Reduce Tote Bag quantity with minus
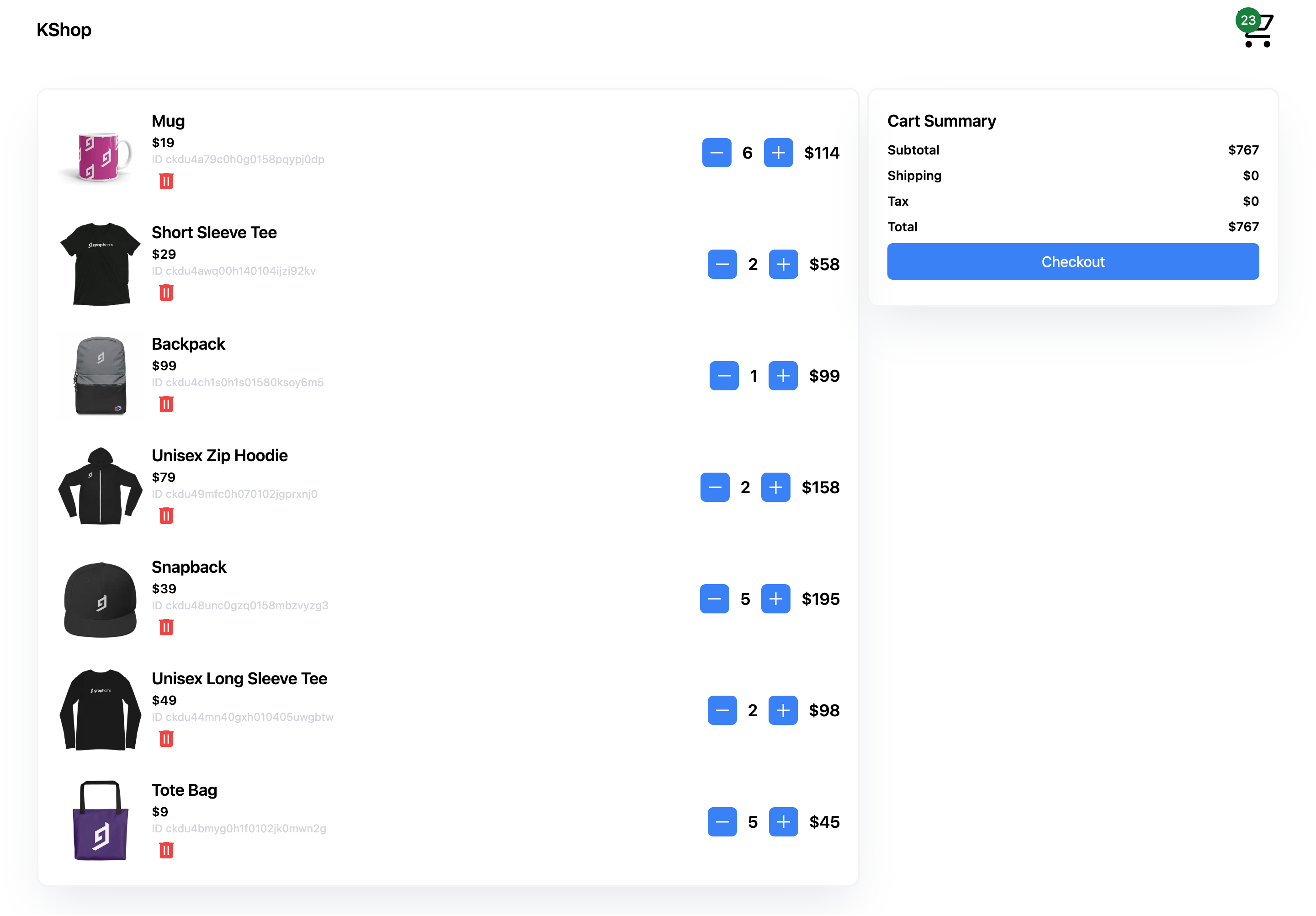Viewport: 1316px width, 916px height. pyautogui.click(x=722, y=822)
